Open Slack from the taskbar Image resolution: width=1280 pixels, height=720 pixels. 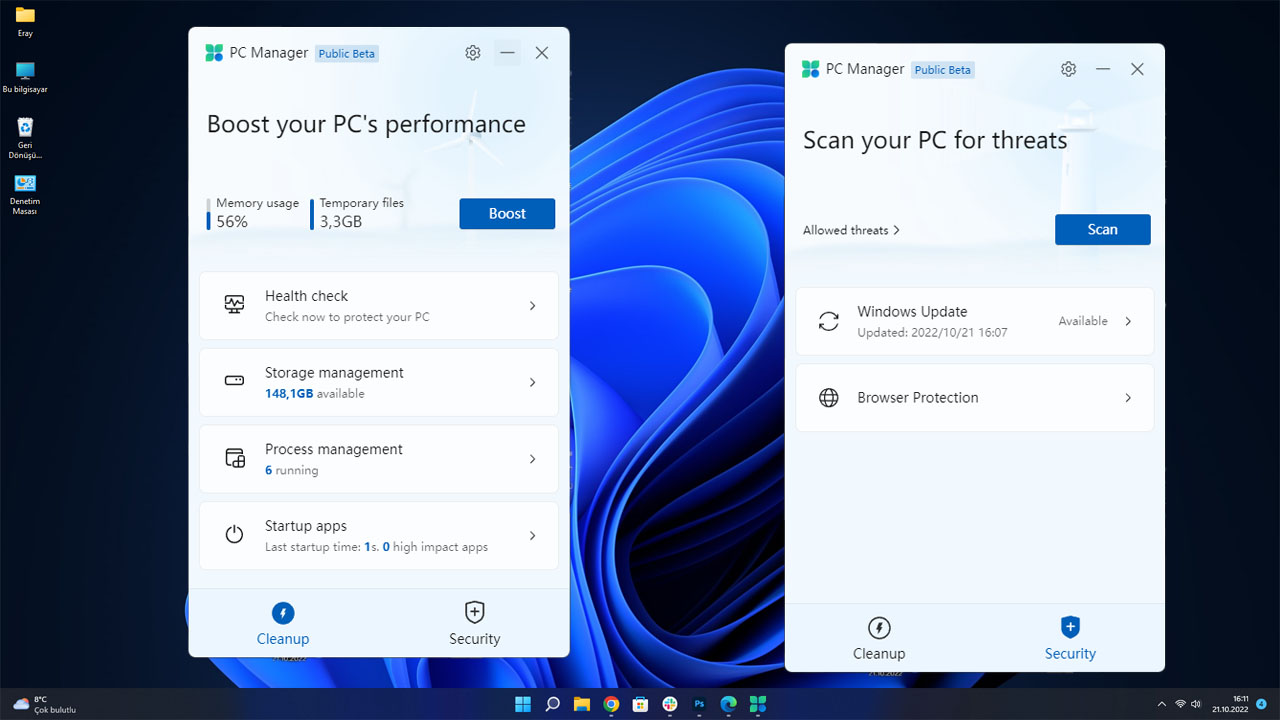click(669, 704)
